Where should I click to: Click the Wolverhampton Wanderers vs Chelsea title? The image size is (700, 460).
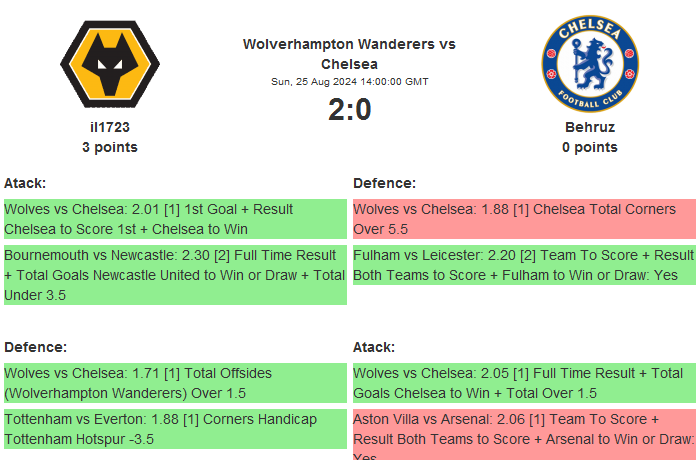click(349, 54)
